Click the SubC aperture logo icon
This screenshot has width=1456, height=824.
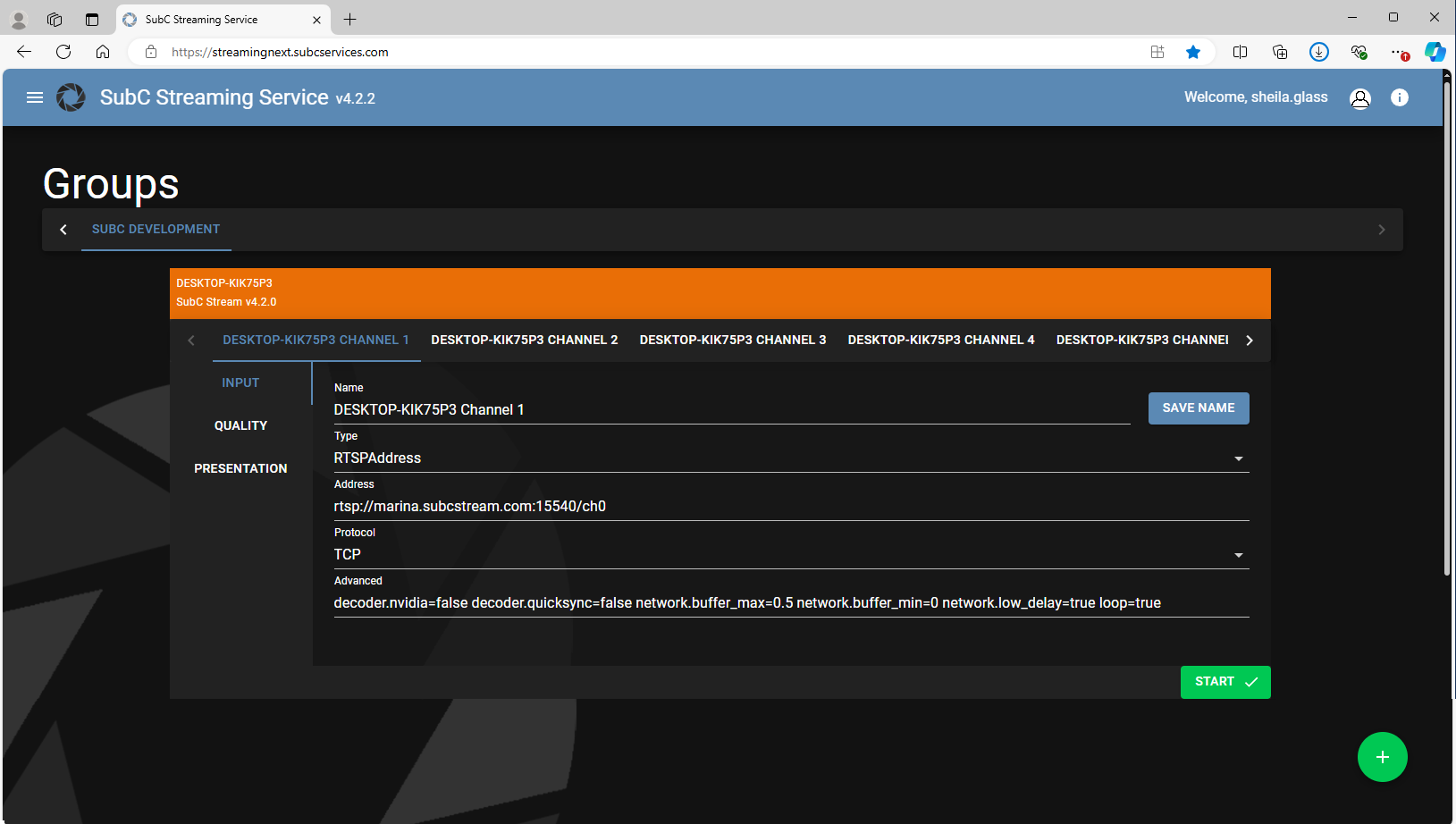(72, 97)
